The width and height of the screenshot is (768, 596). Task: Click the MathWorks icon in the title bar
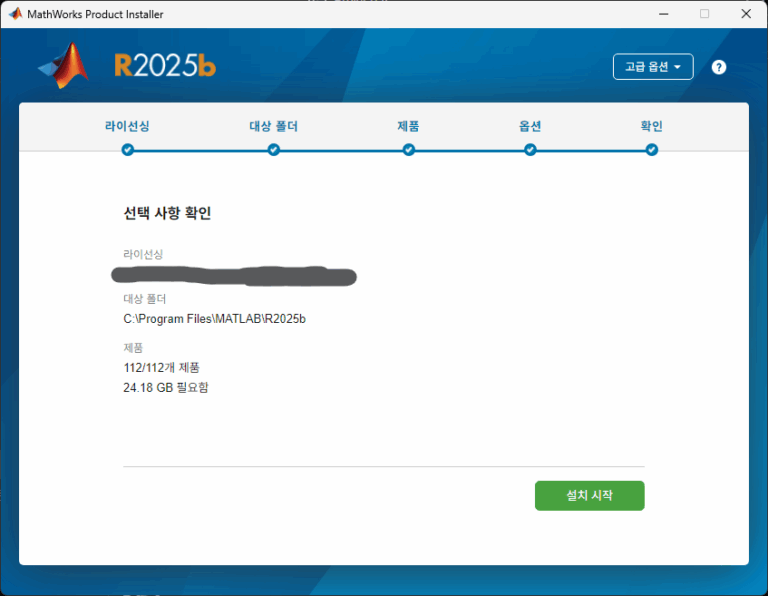coord(15,14)
